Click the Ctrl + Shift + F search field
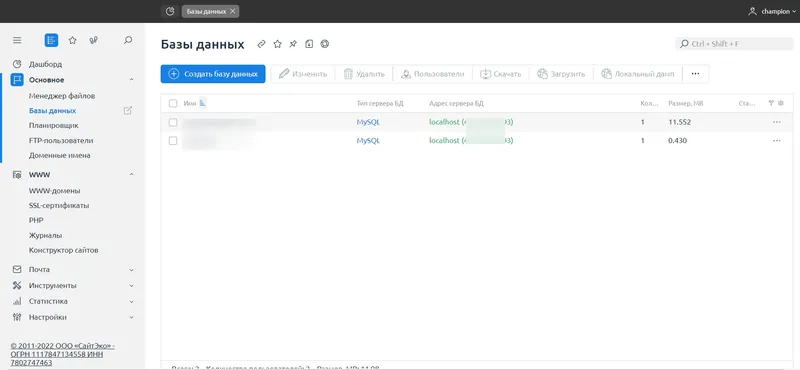 point(734,44)
